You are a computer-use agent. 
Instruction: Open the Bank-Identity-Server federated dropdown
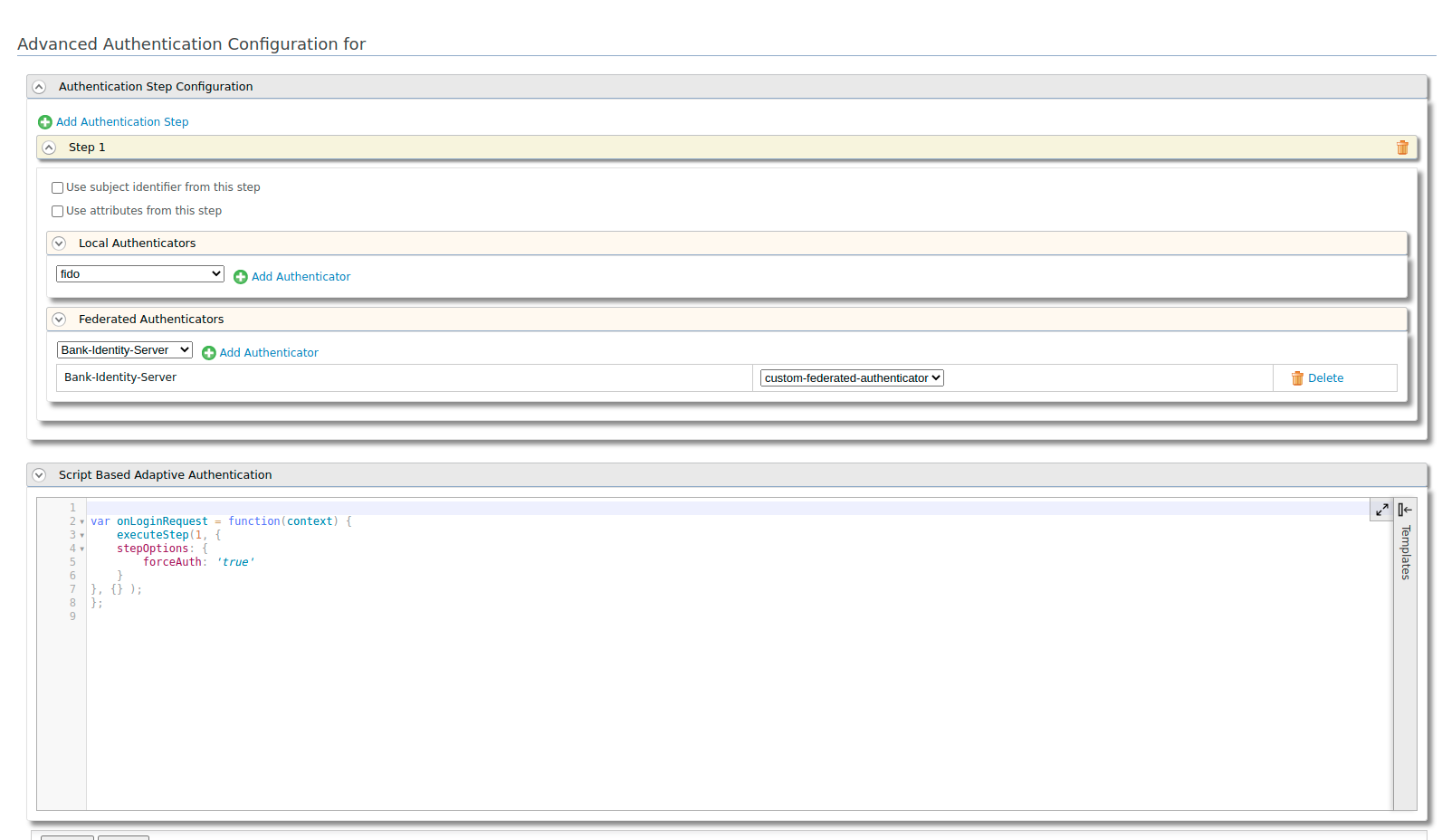point(125,350)
